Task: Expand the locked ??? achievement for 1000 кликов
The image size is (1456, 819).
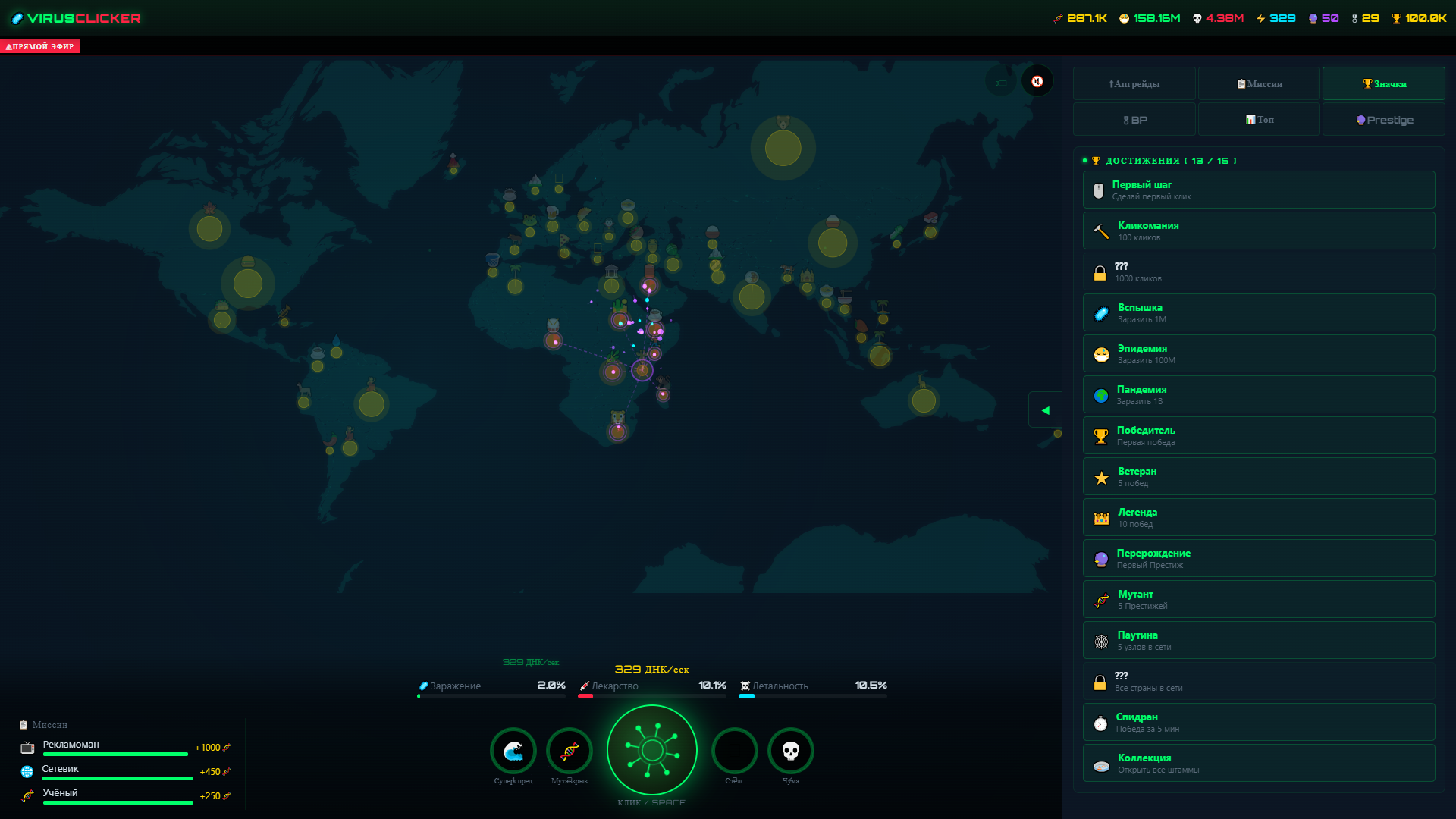Action: point(1257,271)
